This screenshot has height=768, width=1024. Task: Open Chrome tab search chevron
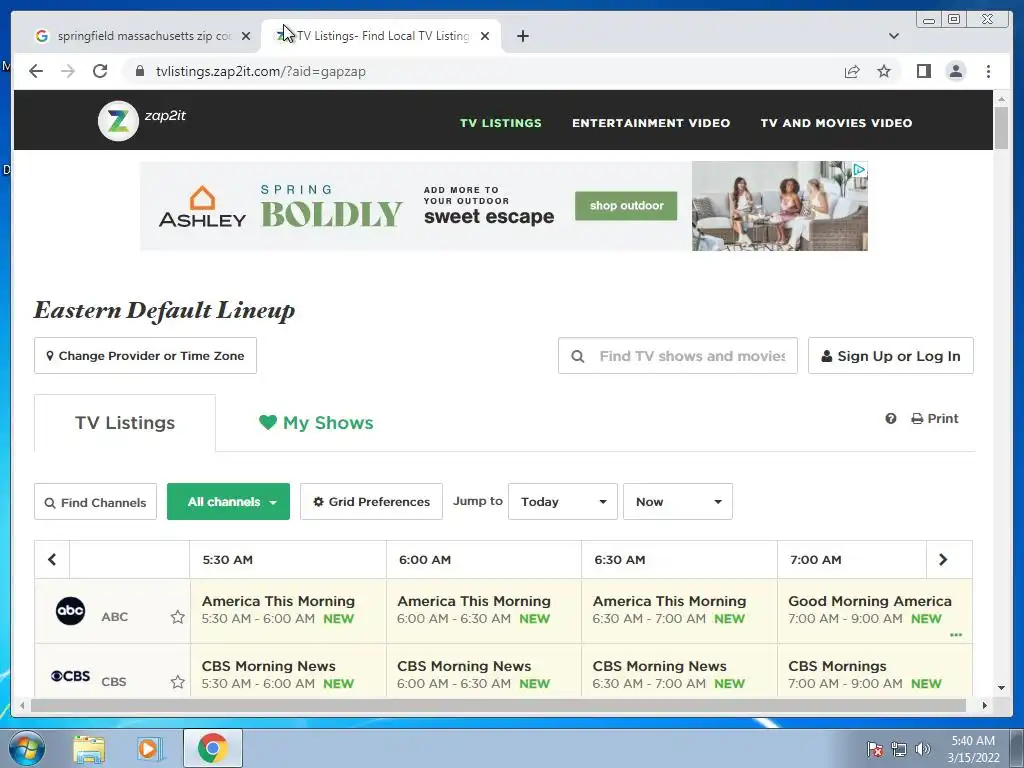click(894, 36)
